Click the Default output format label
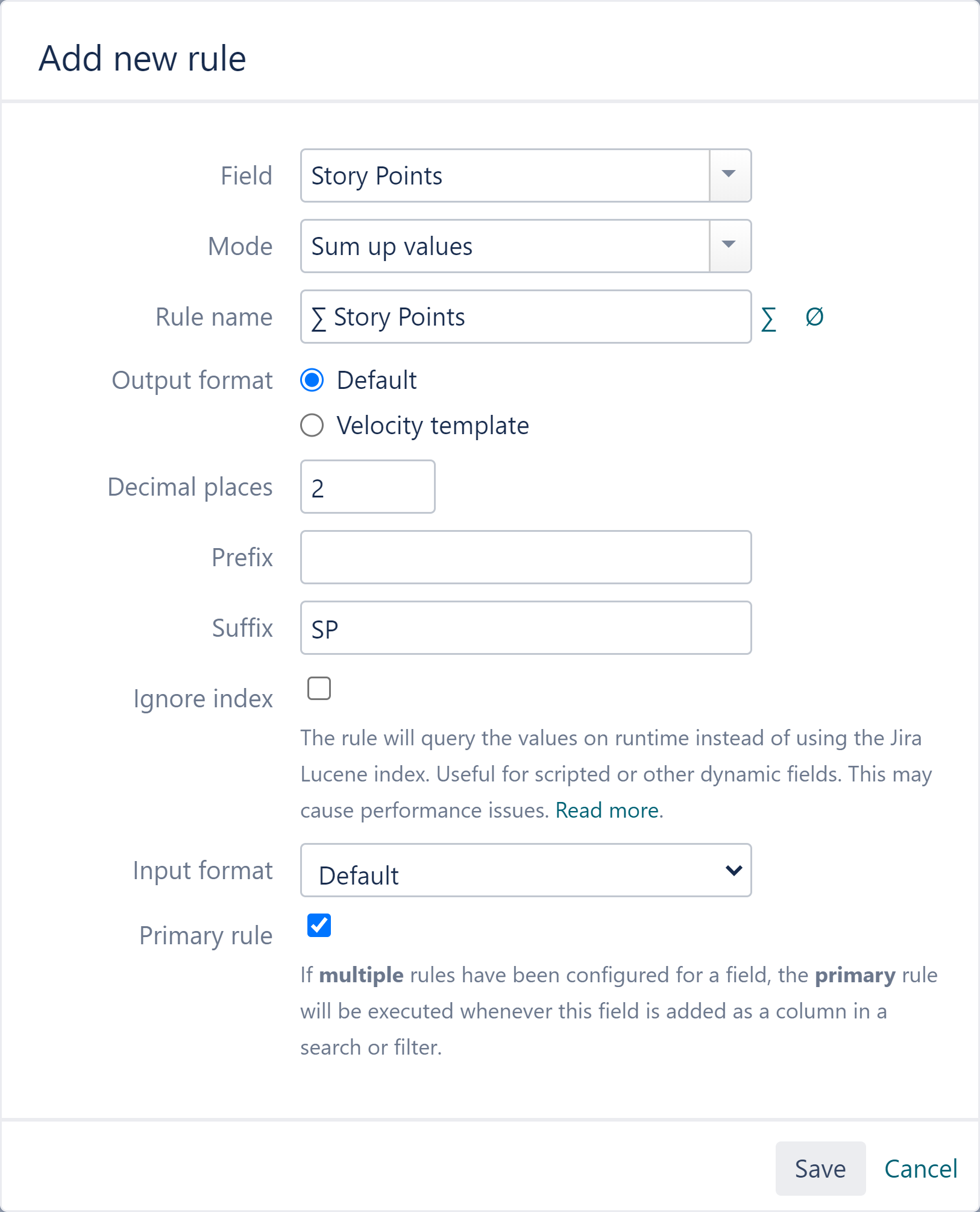Screen dimensions: 980x1212 click(x=377, y=380)
